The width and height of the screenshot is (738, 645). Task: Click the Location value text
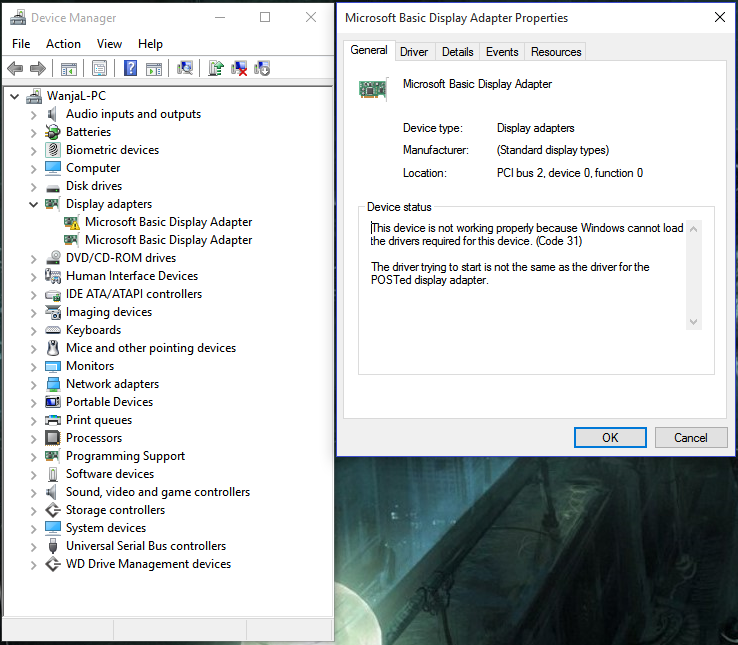[570, 173]
